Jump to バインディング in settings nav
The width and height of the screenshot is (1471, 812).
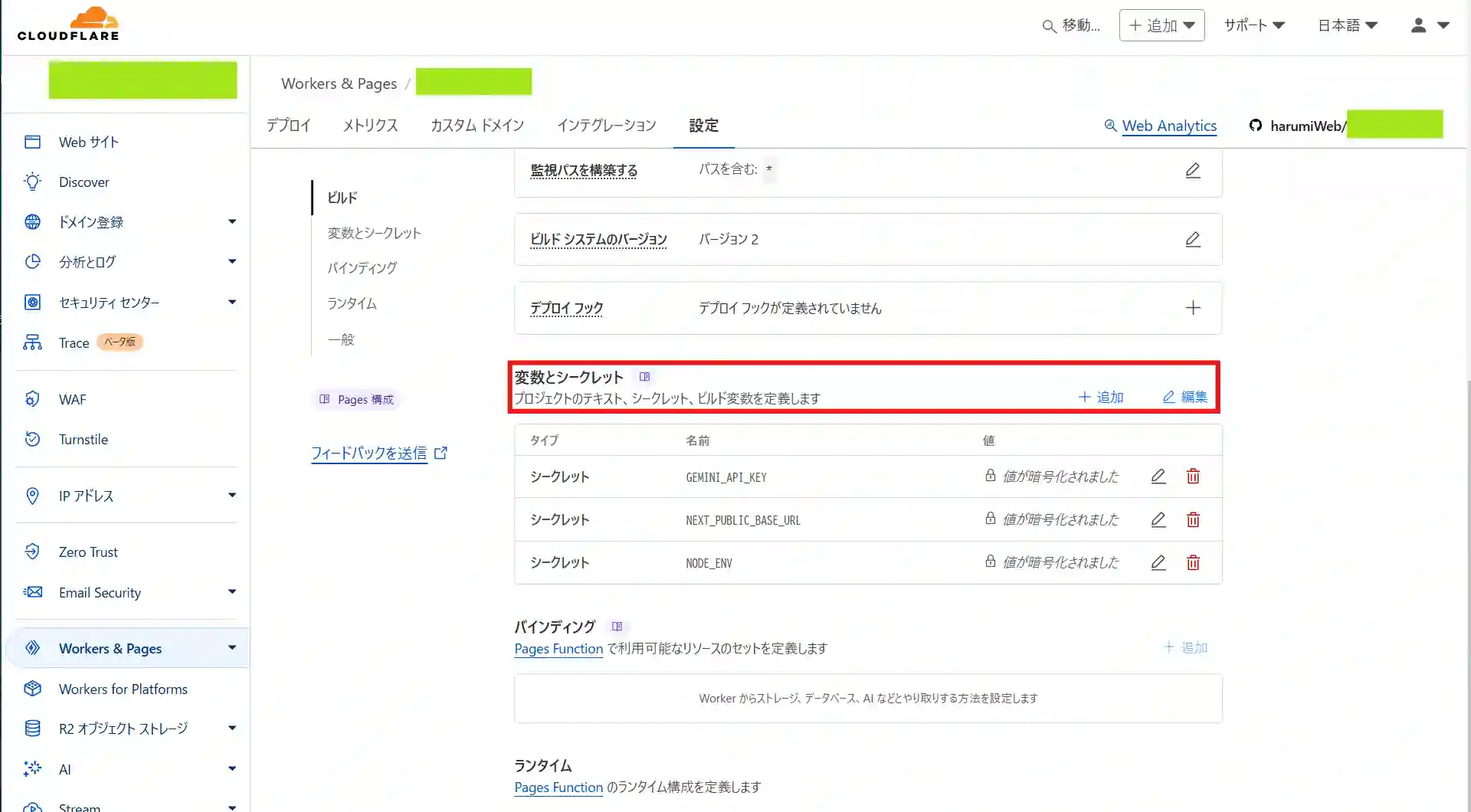click(362, 268)
